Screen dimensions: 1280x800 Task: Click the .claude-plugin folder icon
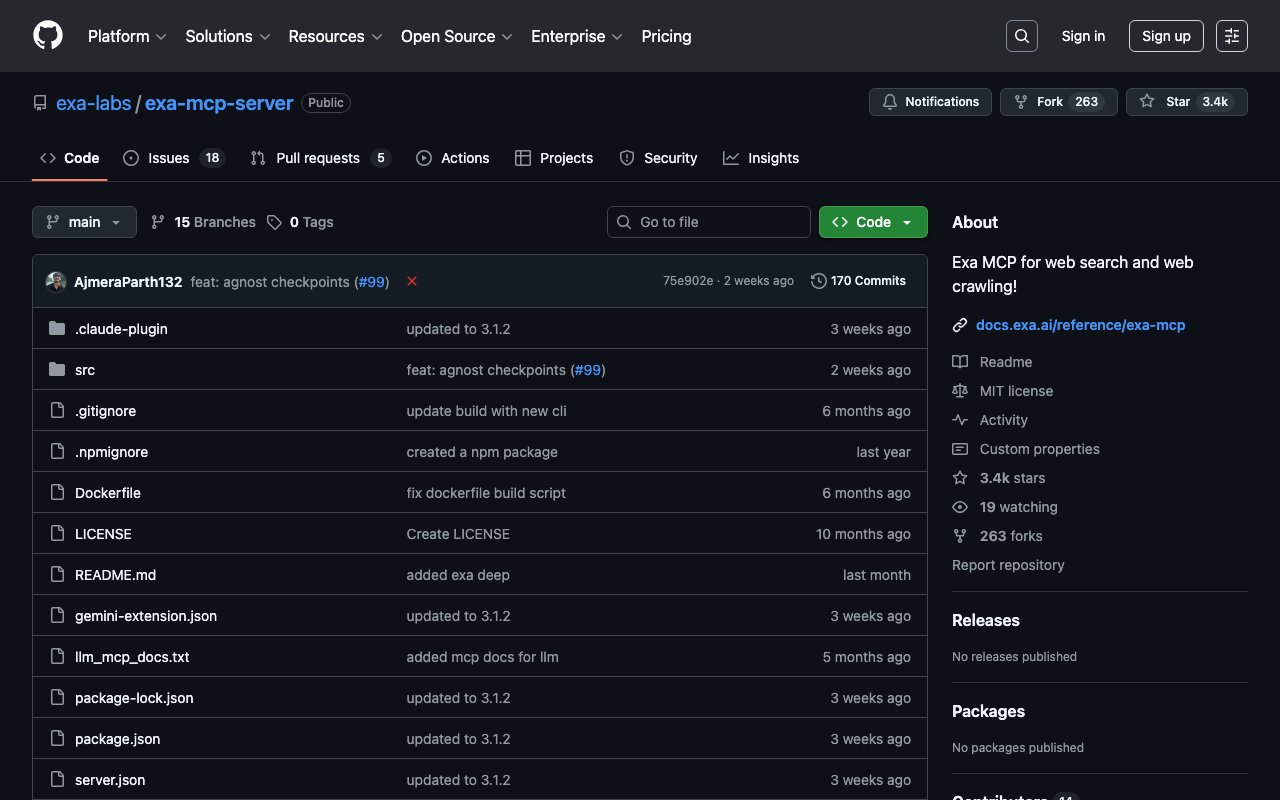coord(57,329)
